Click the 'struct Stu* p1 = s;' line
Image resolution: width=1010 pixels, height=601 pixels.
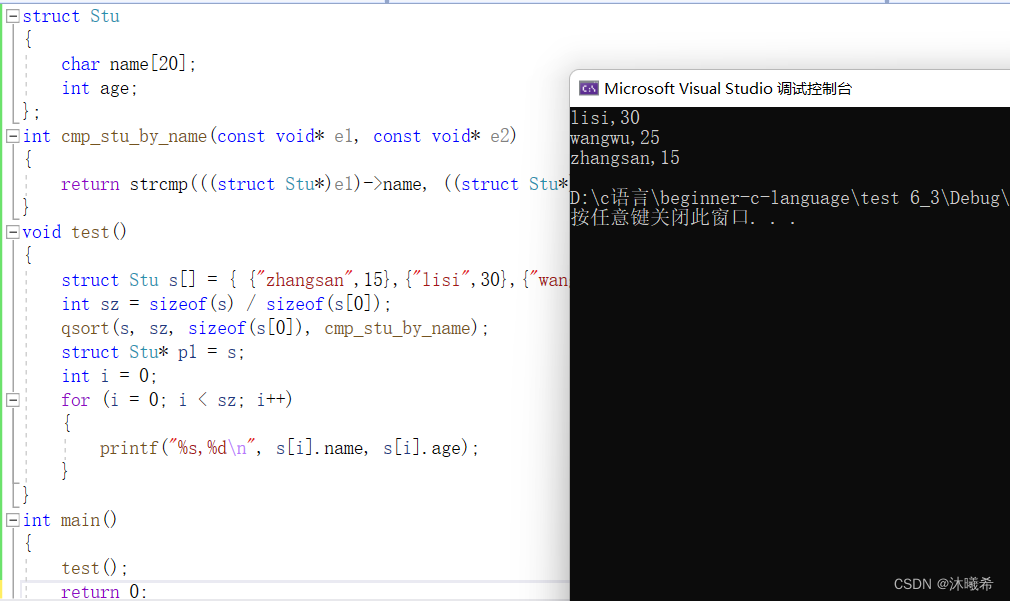tap(153, 352)
